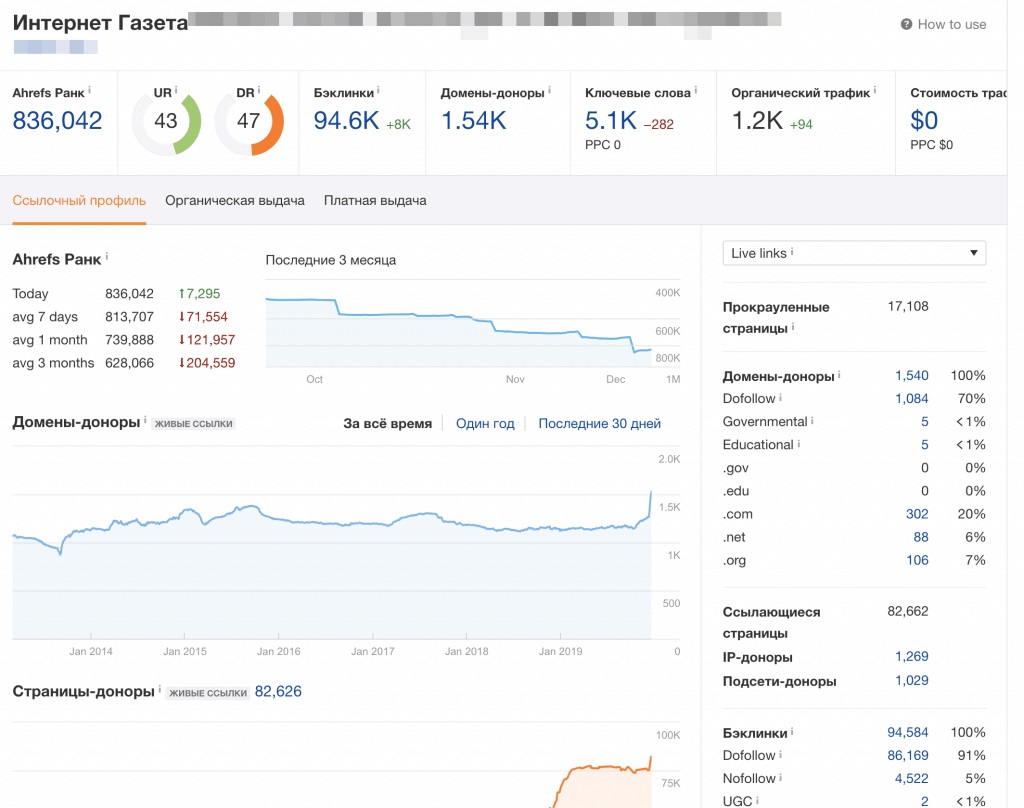This screenshot has height=808, width=1024.
Task: Open backlinks count 94.6K
Action: tap(346, 120)
